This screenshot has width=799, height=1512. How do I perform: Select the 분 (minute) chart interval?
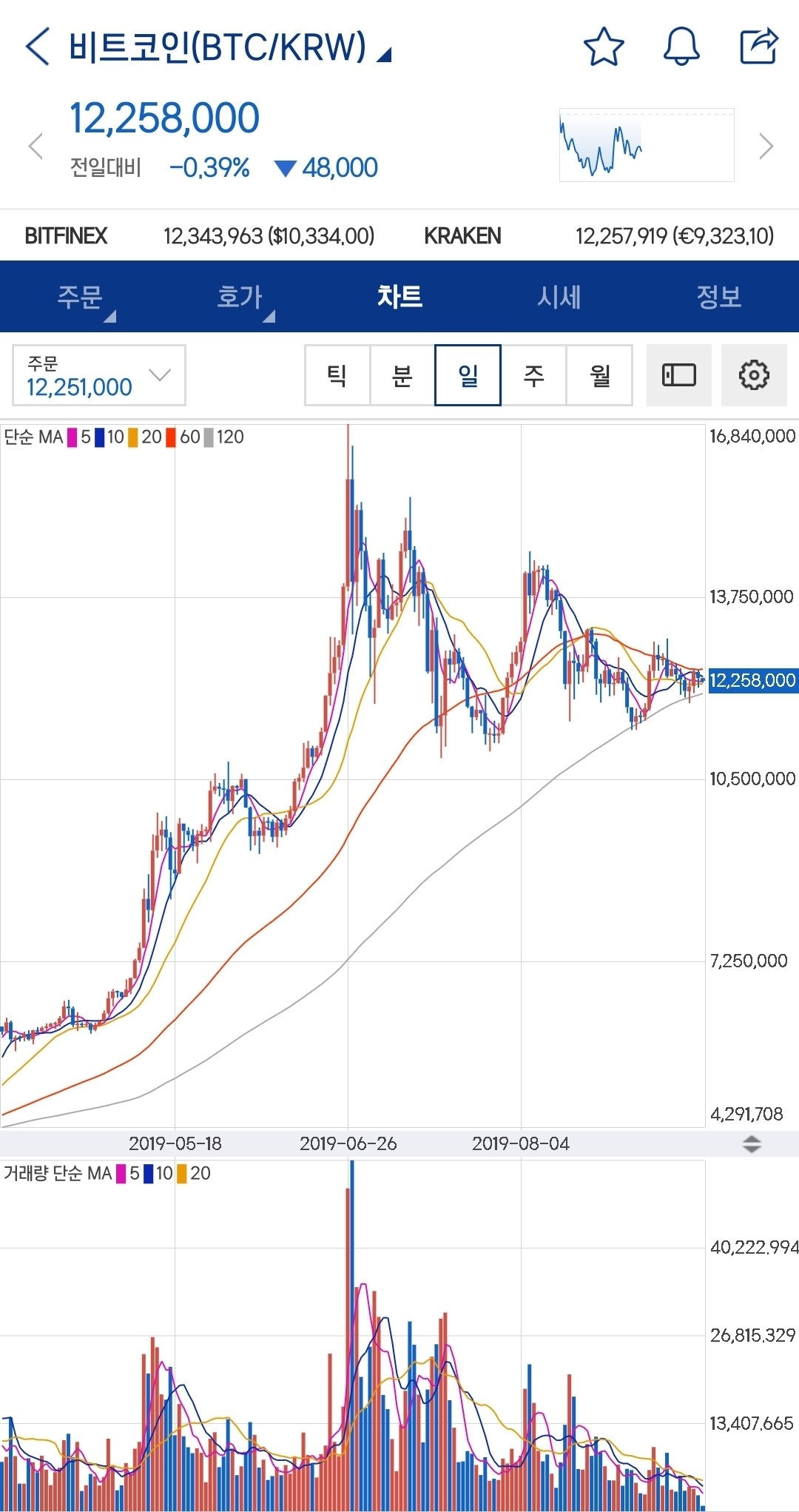click(402, 375)
